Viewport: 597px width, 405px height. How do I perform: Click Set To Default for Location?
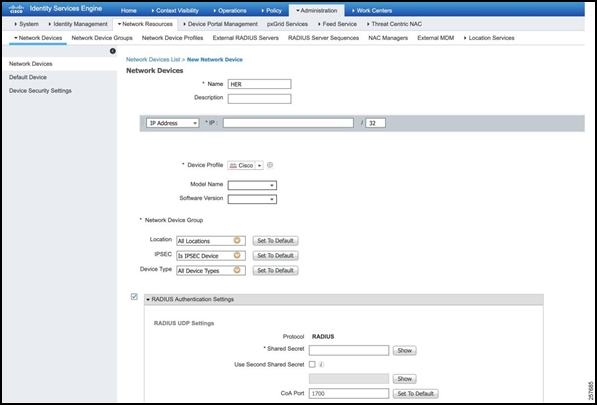pyautogui.click(x=275, y=241)
